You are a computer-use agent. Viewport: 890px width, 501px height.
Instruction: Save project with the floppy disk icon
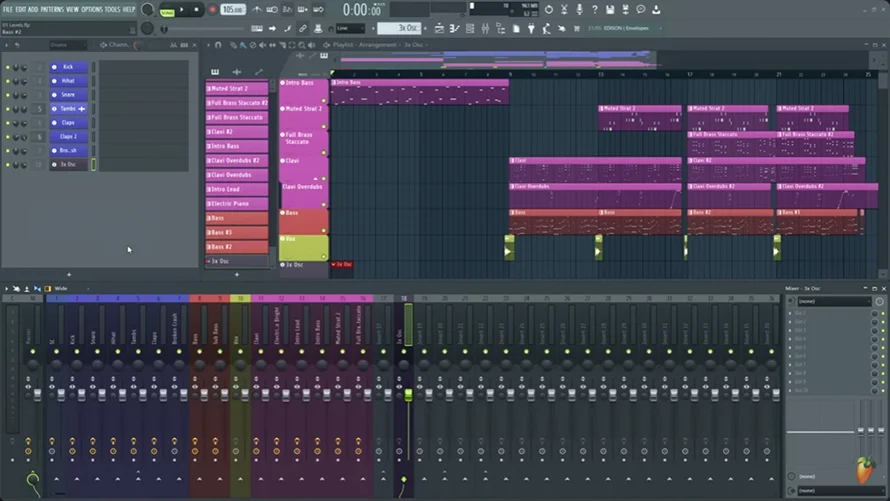(610, 9)
